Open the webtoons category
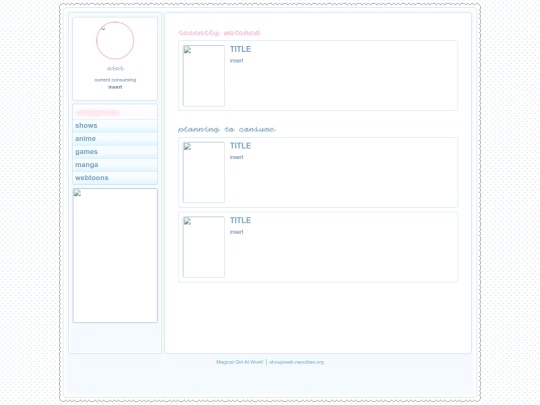 [x=115, y=178]
